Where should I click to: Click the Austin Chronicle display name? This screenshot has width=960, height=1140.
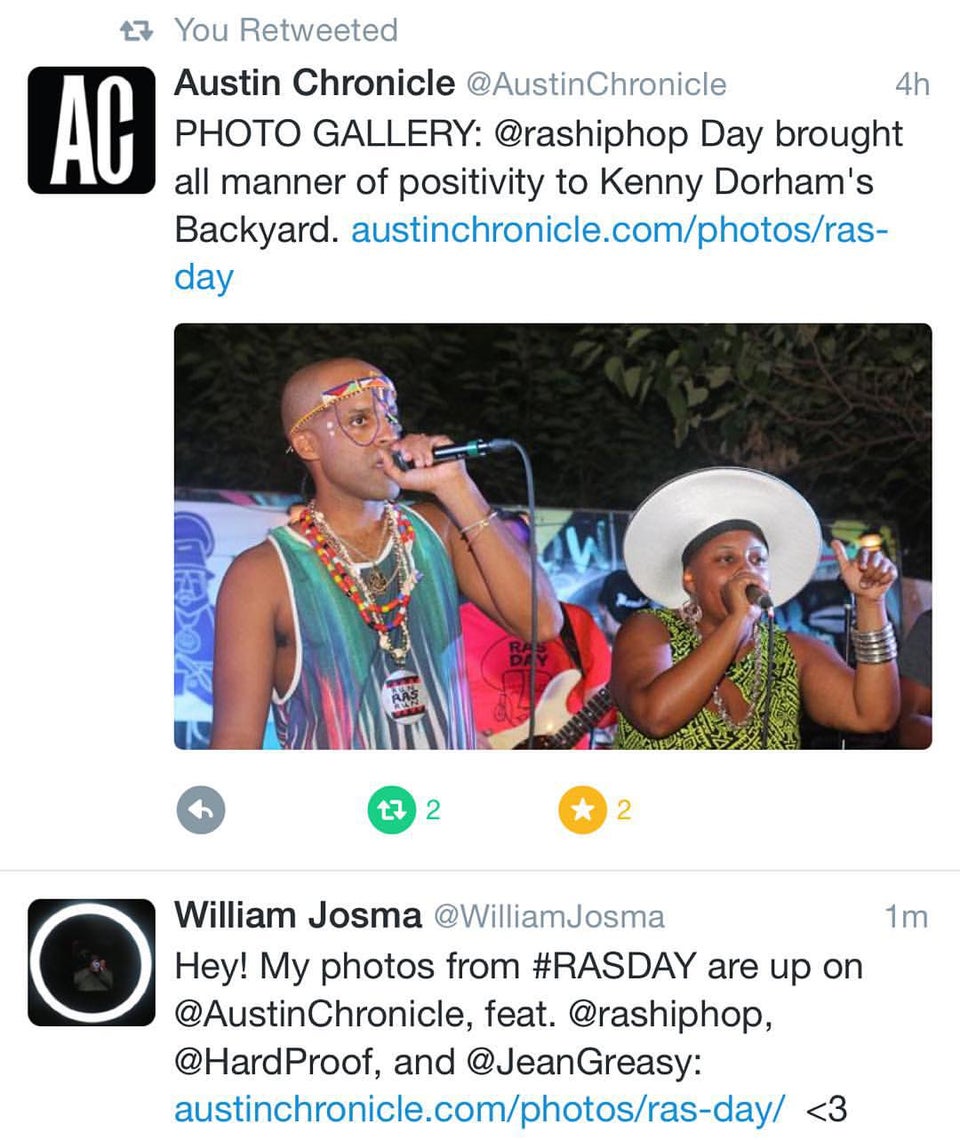(314, 84)
